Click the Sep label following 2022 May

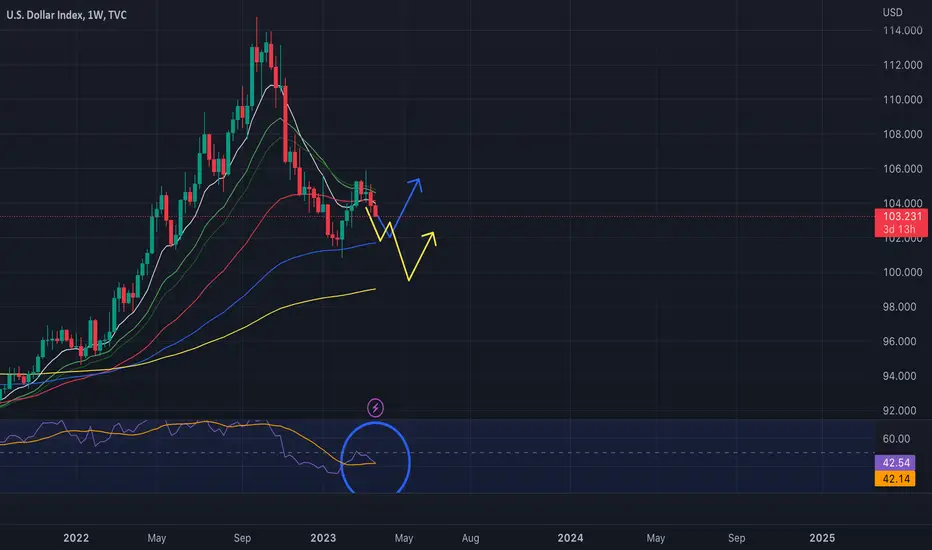coord(242,538)
